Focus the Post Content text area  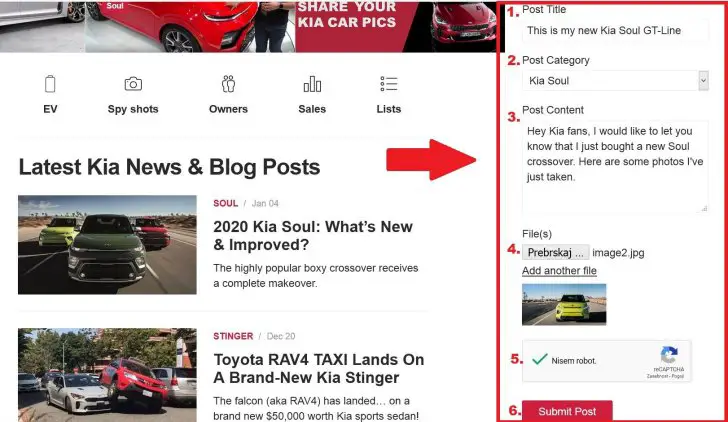(615, 166)
